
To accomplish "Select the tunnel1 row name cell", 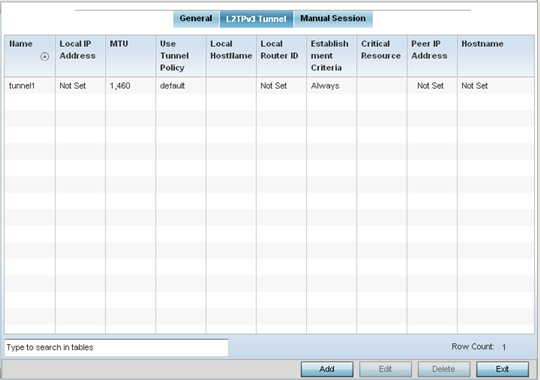I will point(30,86).
